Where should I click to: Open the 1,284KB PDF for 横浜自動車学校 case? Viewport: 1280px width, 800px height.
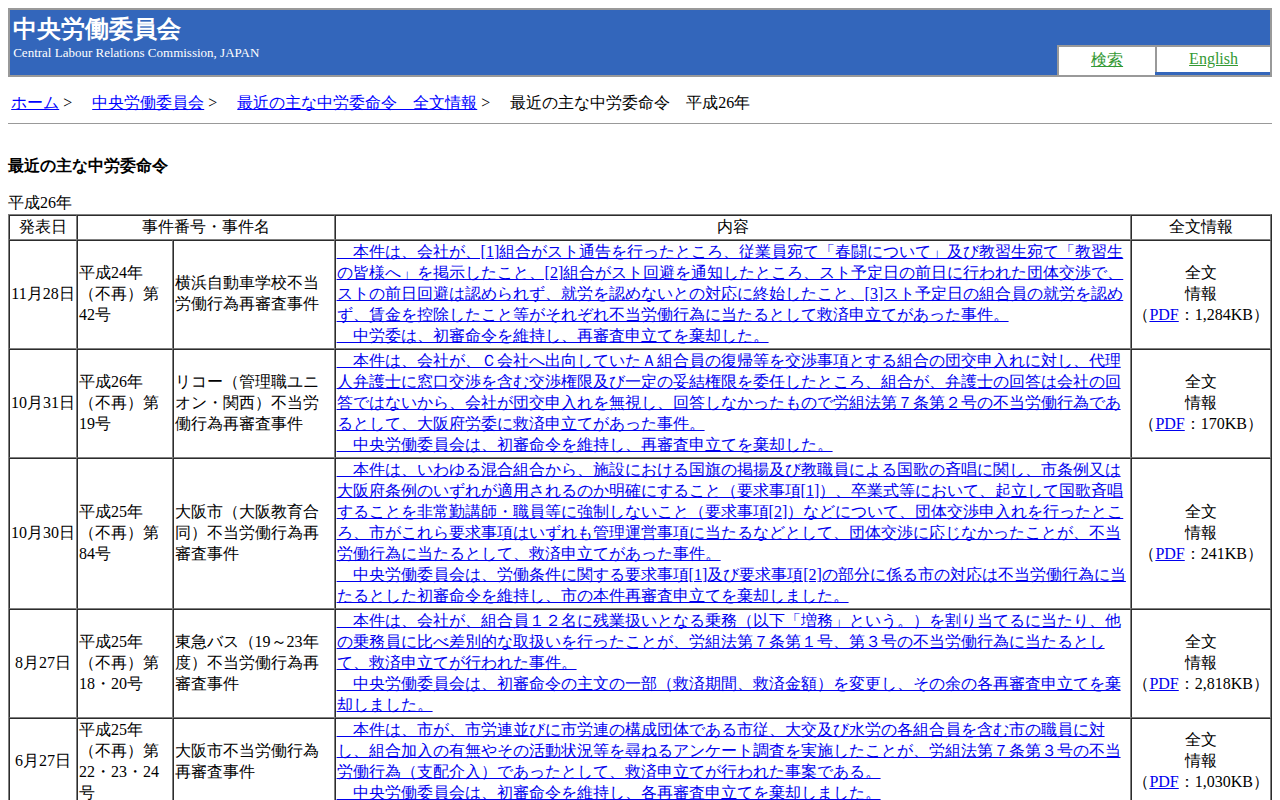[x=1164, y=315]
